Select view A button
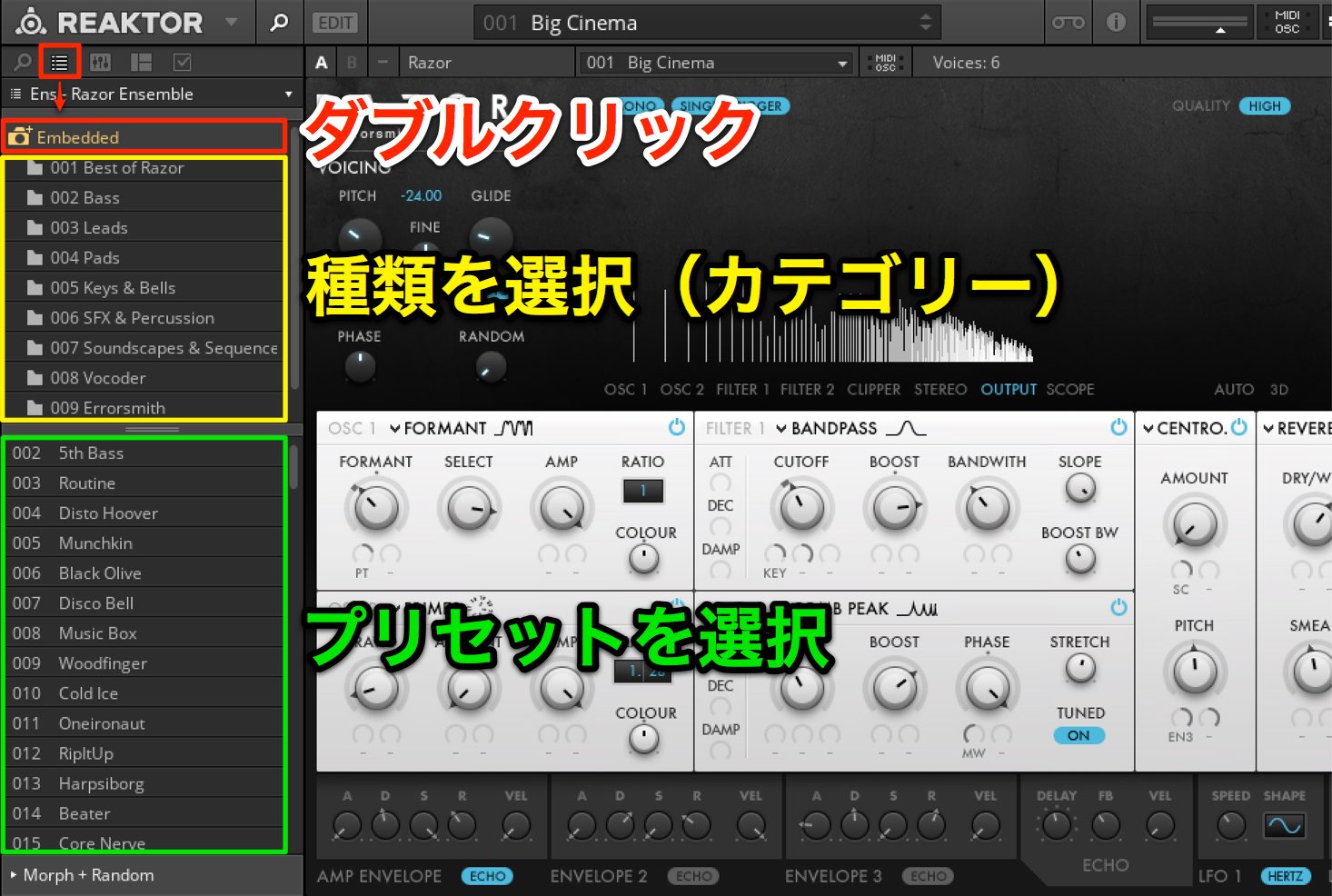Image resolution: width=1332 pixels, height=896 pixels. pyautogui.click(x=321, y=63)
